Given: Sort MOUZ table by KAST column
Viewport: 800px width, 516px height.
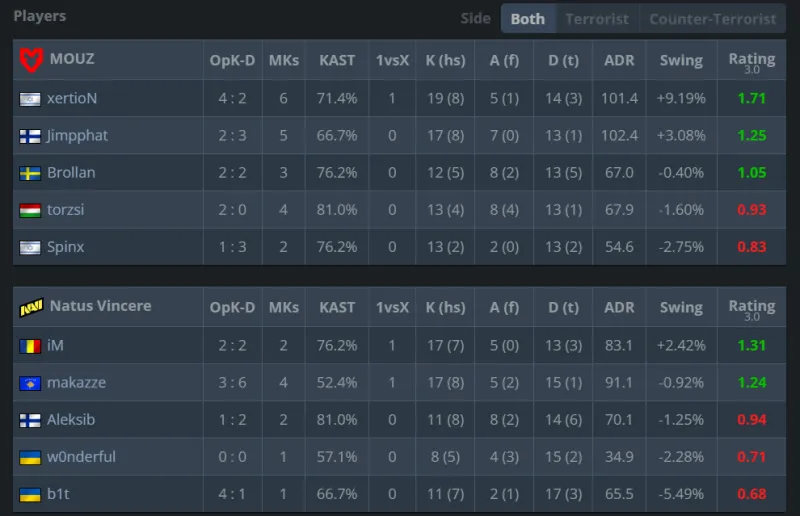Looking at the screenshot, I should 337,60.
